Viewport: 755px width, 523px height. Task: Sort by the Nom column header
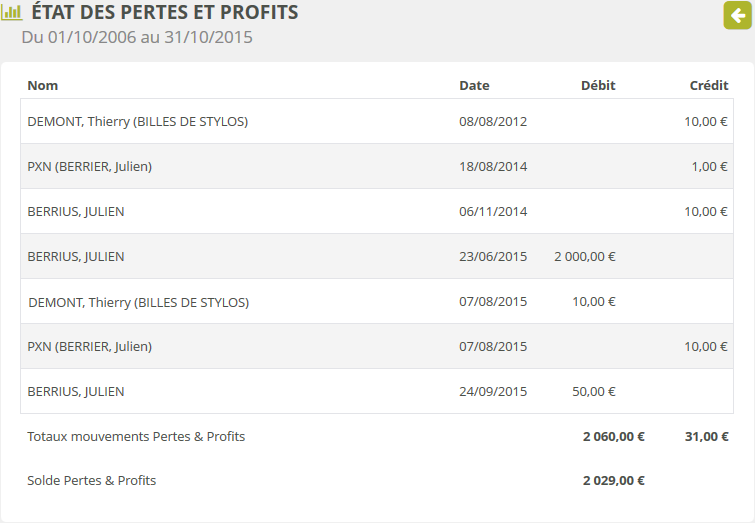point(43,86)
